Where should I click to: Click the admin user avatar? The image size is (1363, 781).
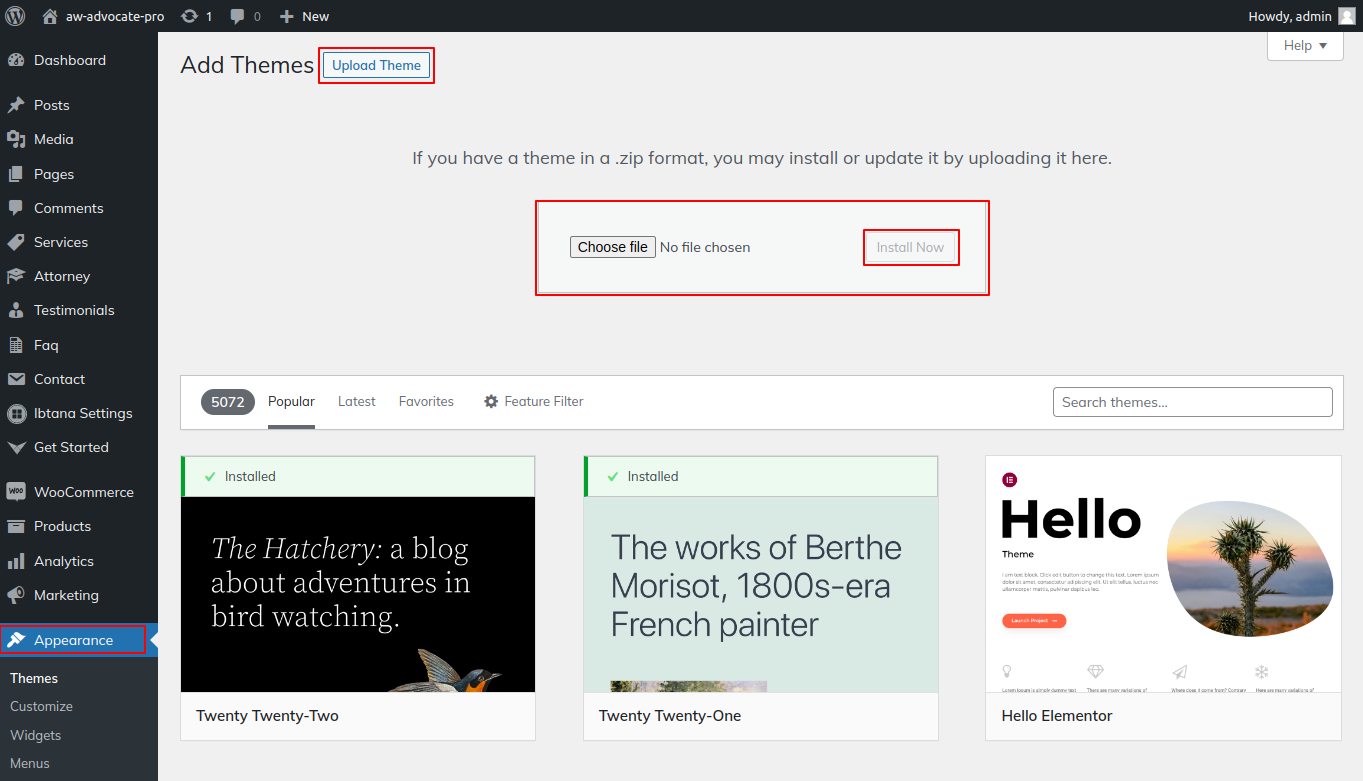click(x=1346, y=16)
